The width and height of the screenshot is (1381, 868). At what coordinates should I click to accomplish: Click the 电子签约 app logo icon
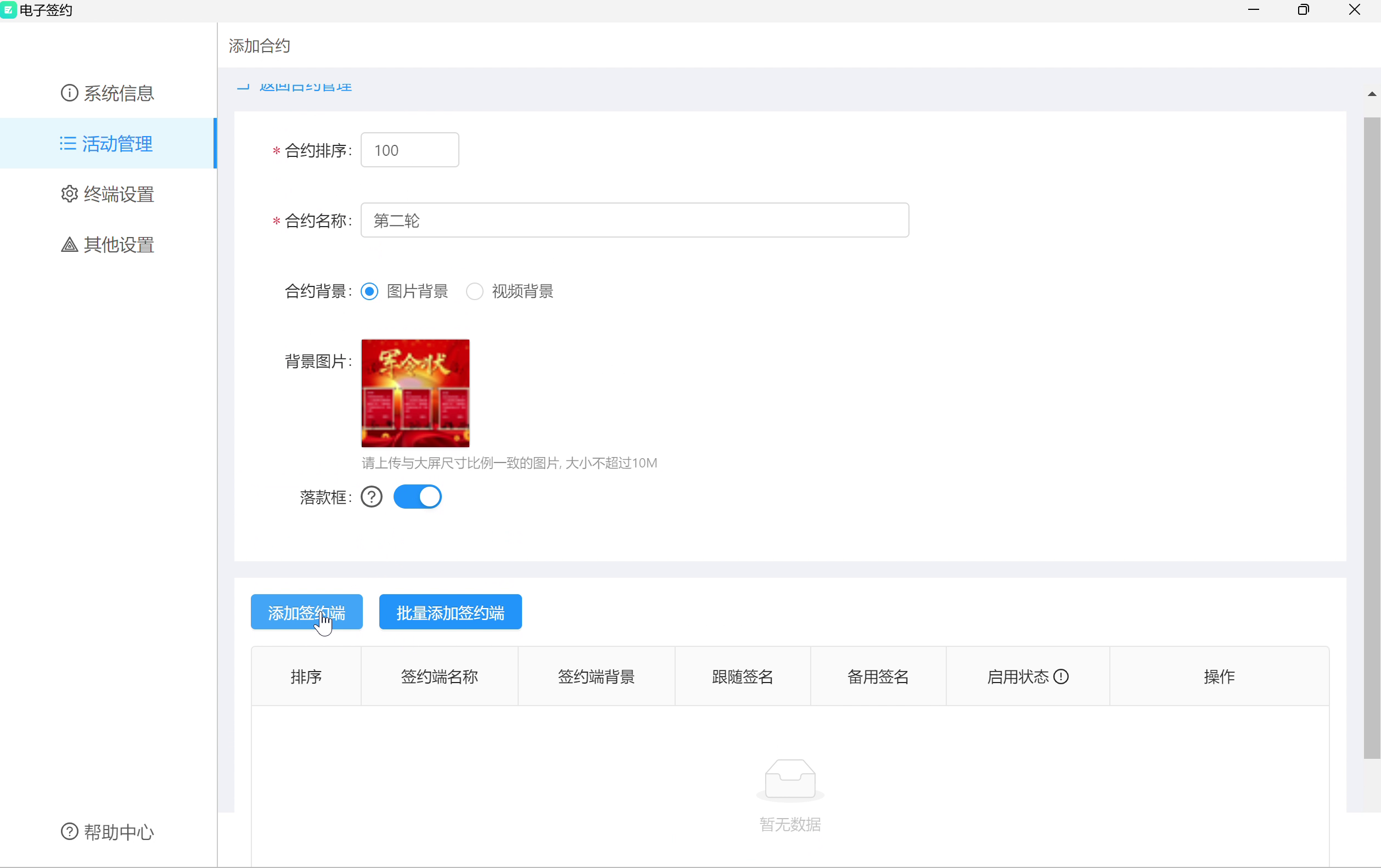click(x=9, y=10)
